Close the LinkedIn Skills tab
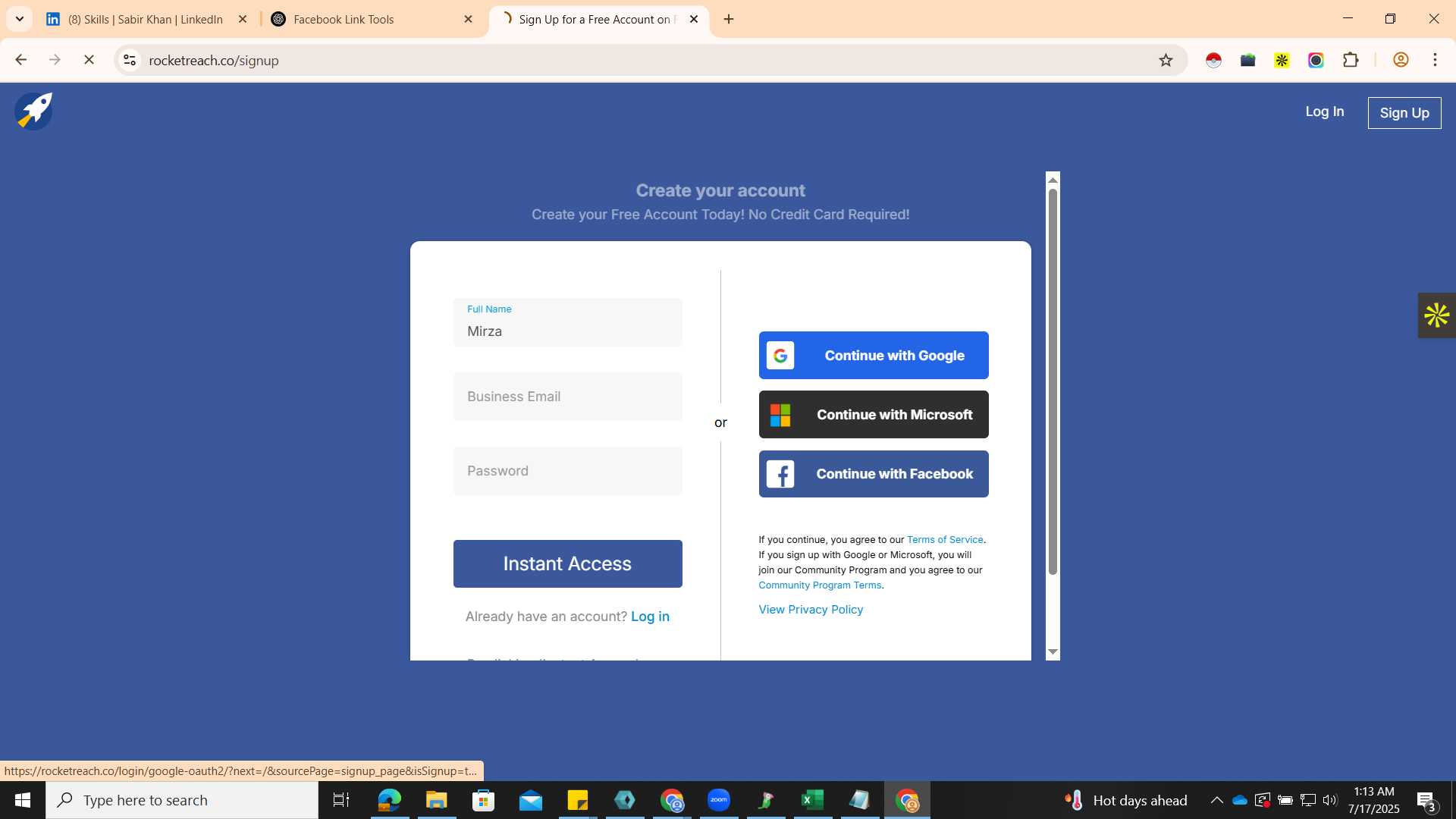 (x=243, y=19)
